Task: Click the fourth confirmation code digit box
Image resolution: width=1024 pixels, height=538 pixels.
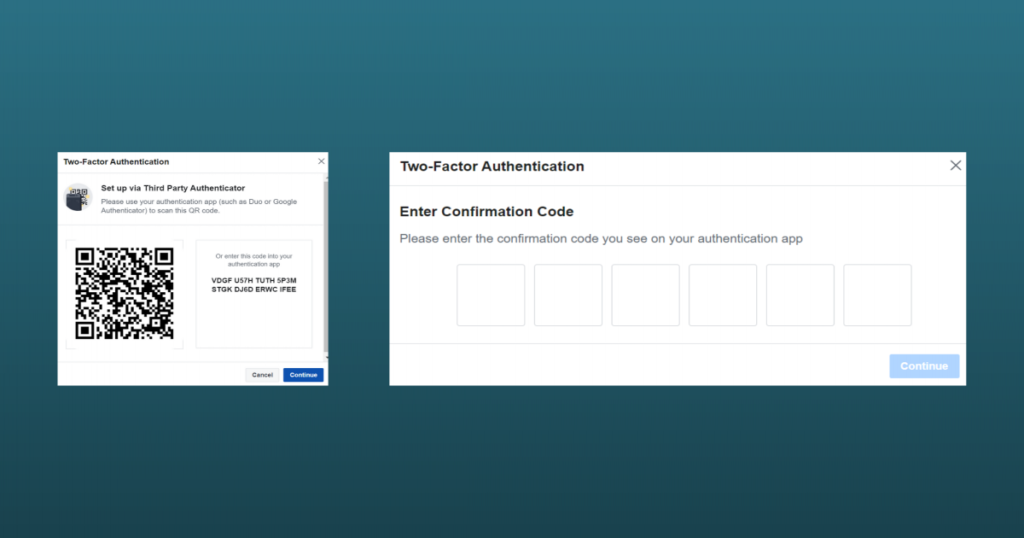Action: (723, 295)
